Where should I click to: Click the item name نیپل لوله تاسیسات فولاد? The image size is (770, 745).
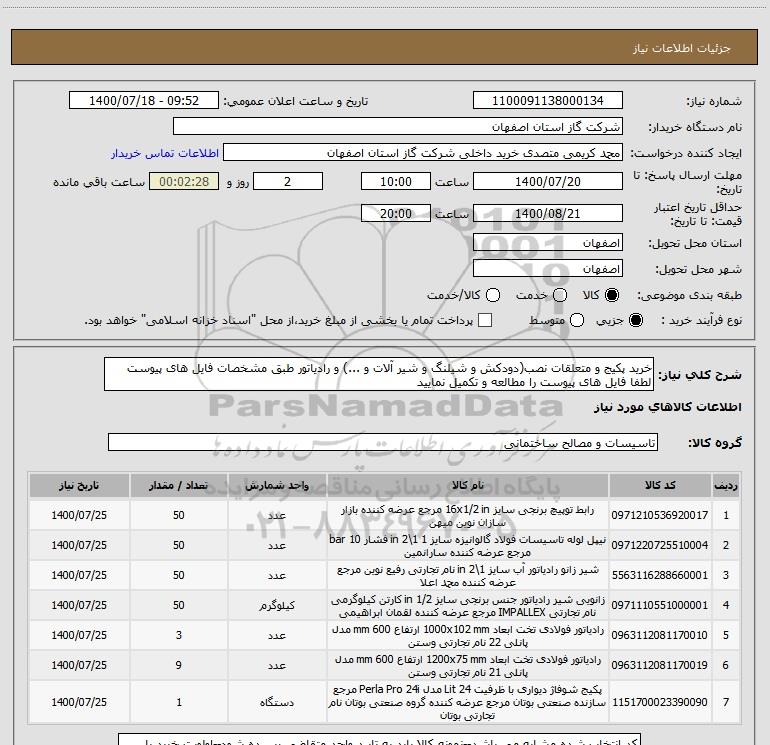(468, 546)
